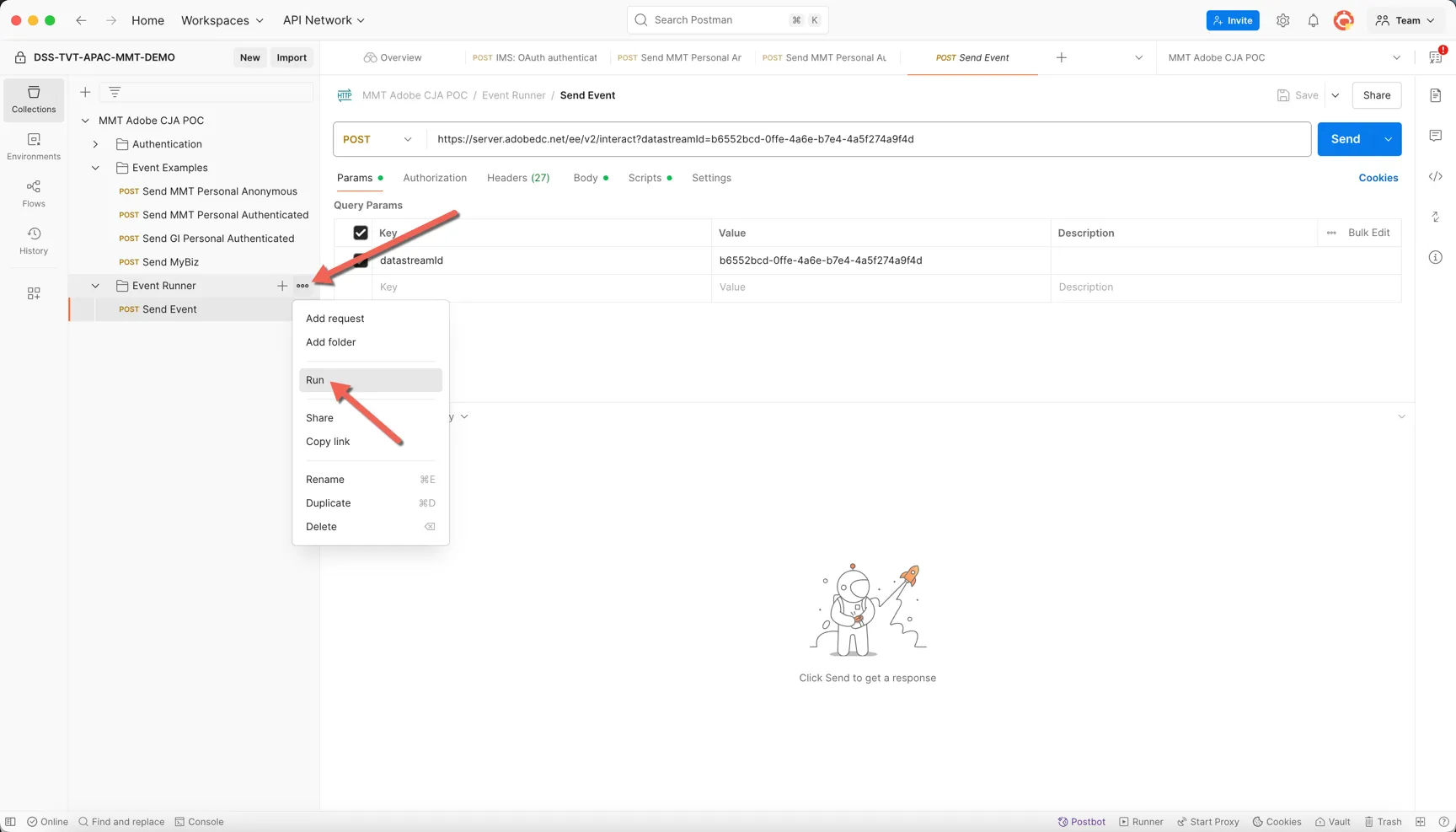This screenshot has width=1456, height=832.
Task: Open the Flows sidebar panel
Action: [x=34, y=194]
